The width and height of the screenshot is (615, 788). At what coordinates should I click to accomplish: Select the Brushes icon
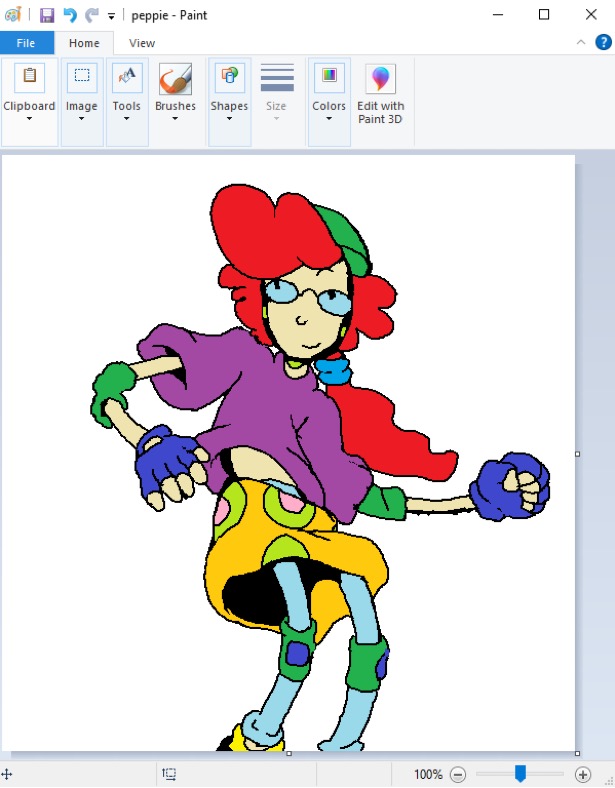(x=175, y=79)
